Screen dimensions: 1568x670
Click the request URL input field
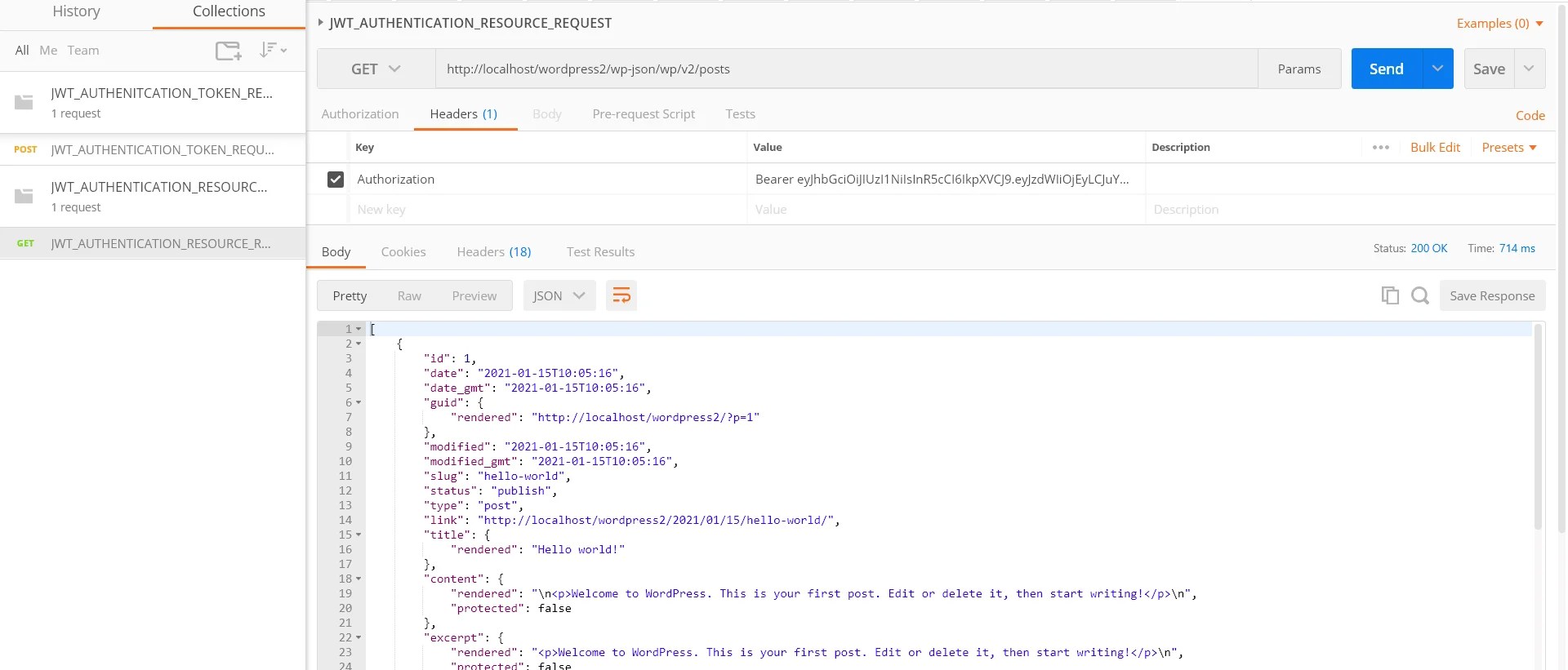[x=847, y=69]
